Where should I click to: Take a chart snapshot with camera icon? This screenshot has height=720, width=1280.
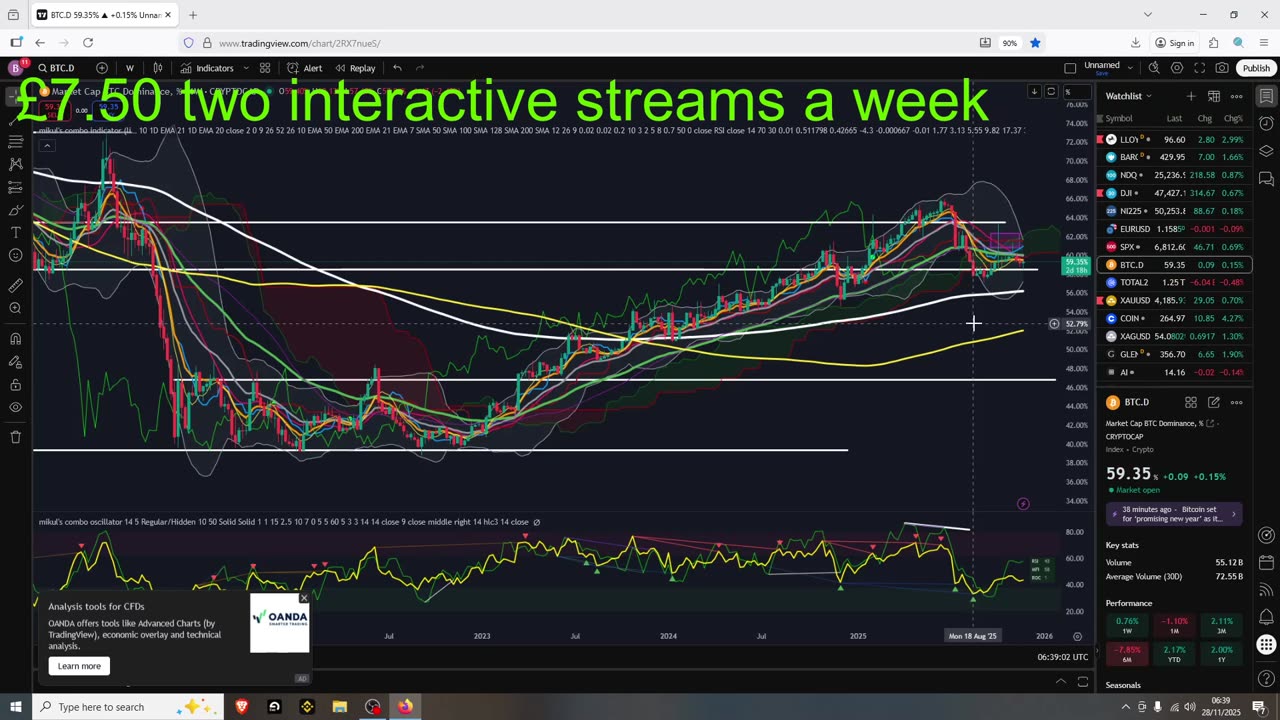[1222, 68]
